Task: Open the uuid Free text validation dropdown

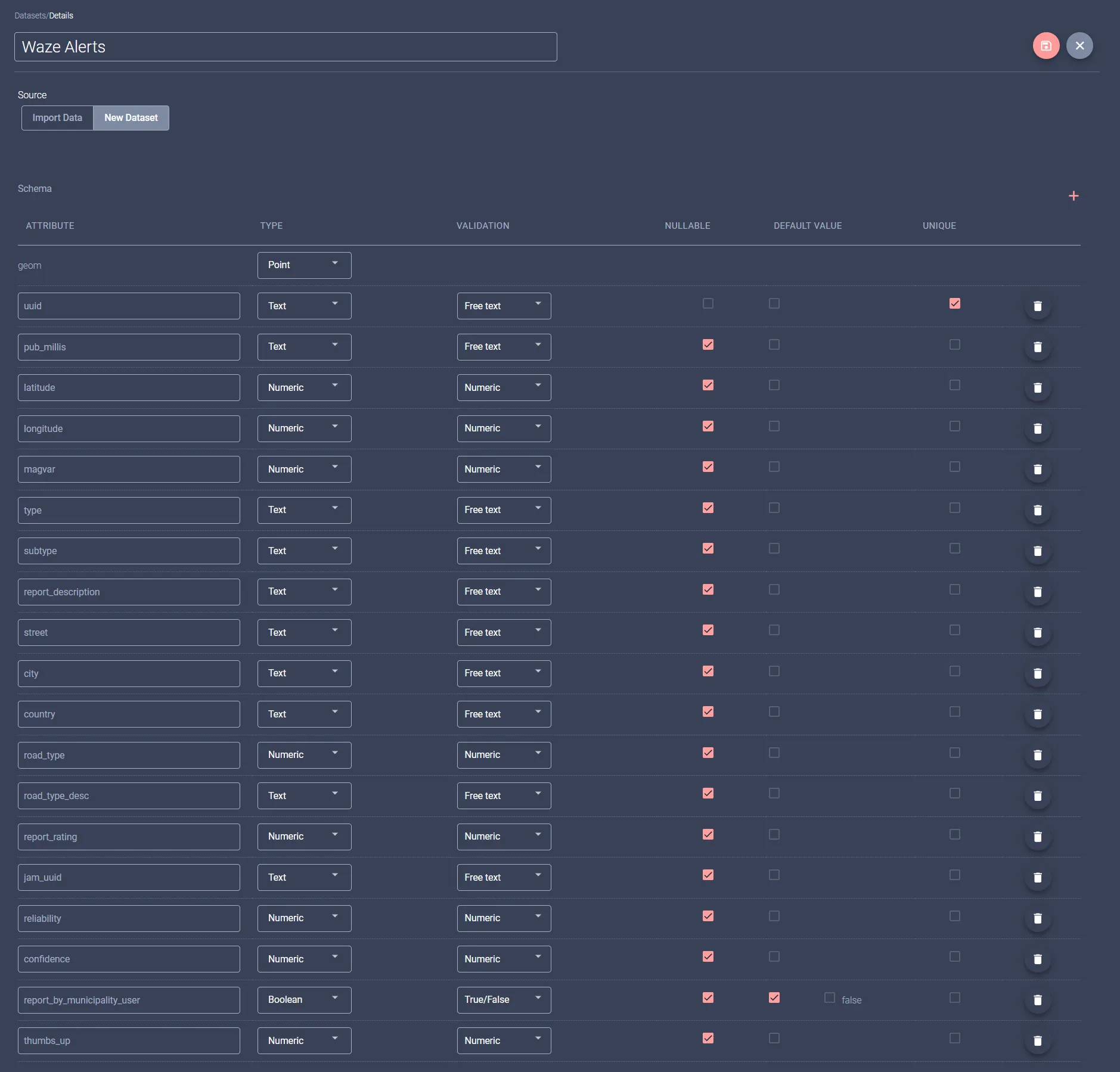Action: (x=504, y=306)
